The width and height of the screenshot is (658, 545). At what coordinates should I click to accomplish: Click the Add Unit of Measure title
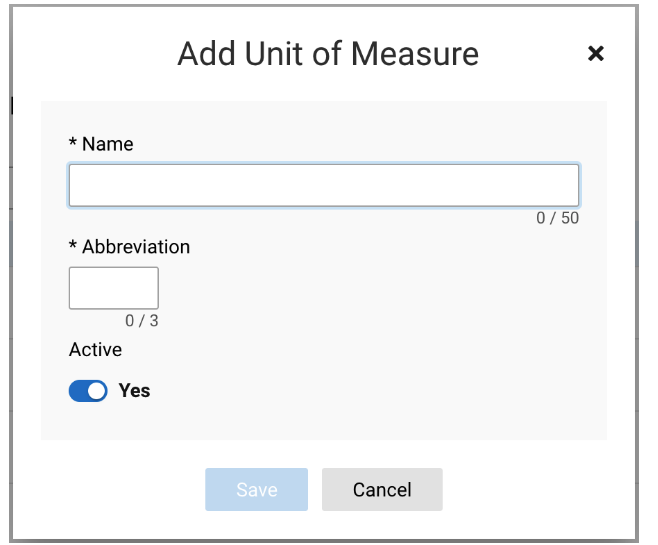(328, 54)
